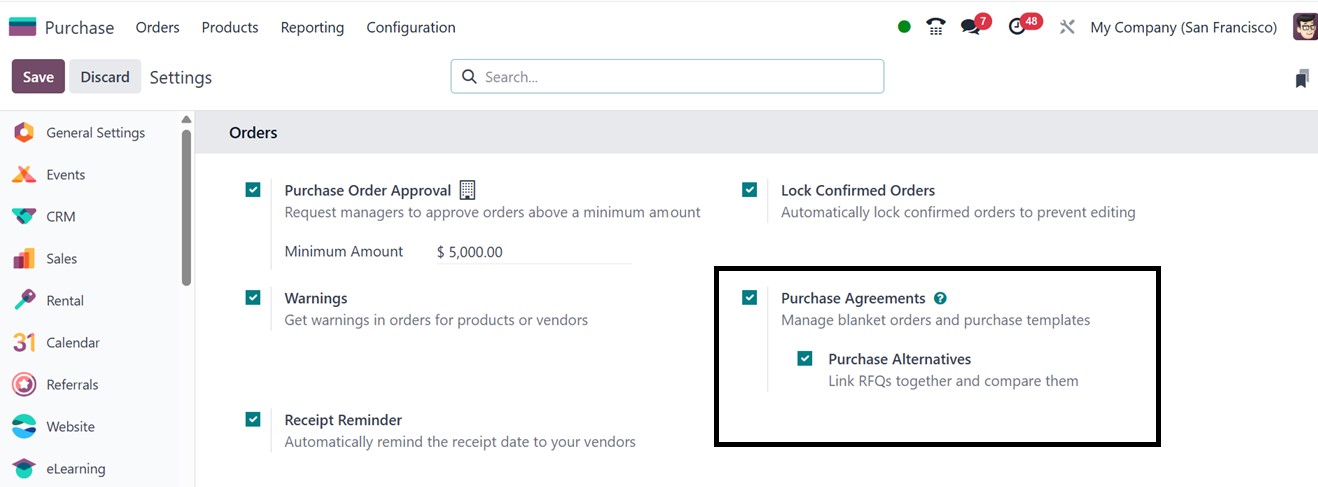Screen dimensions: 1318x487
Task: Click the help icon next to Purchase Agreements
Action: pos(940,298)
